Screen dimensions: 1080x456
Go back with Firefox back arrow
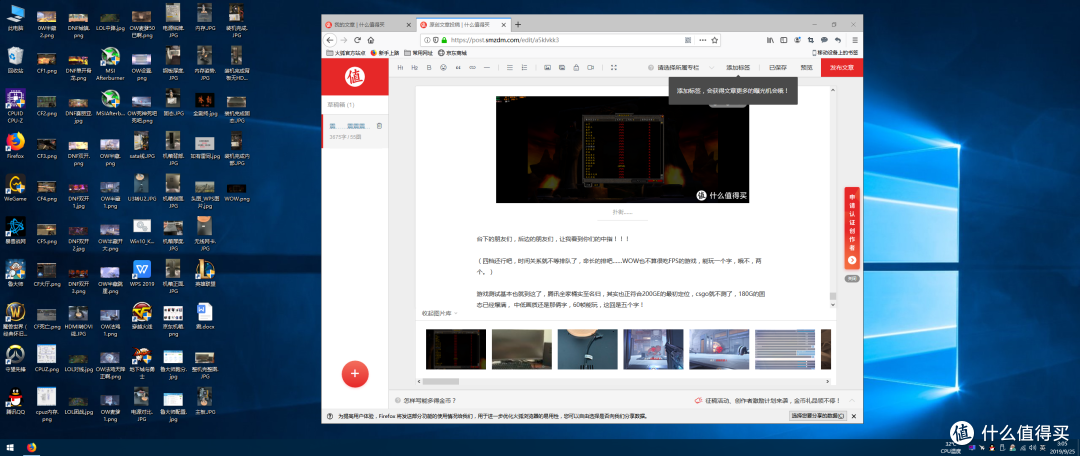331,40
